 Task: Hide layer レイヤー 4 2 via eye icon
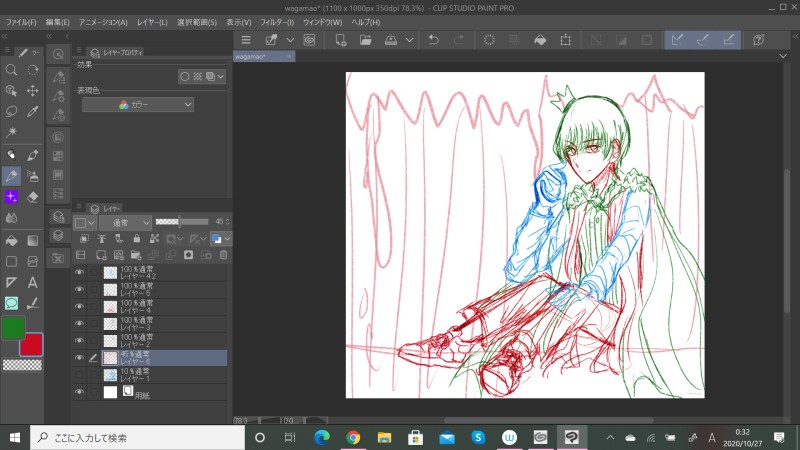pos(79,273)
